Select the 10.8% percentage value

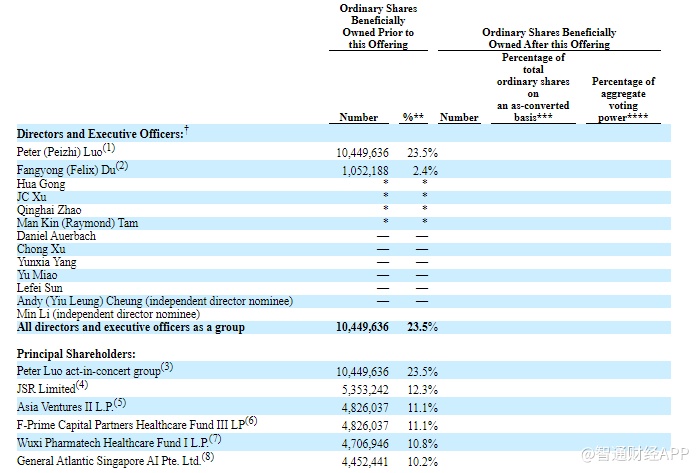click(x=423, y=444)
